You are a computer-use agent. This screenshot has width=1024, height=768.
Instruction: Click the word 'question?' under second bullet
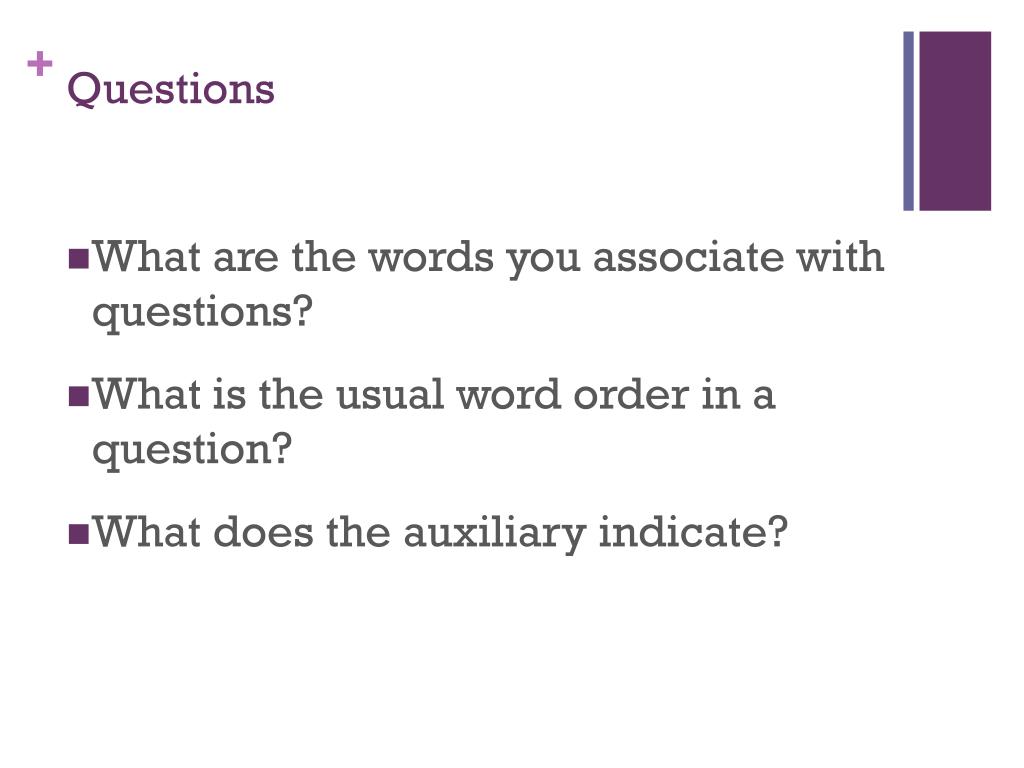[x=192, y=451]
